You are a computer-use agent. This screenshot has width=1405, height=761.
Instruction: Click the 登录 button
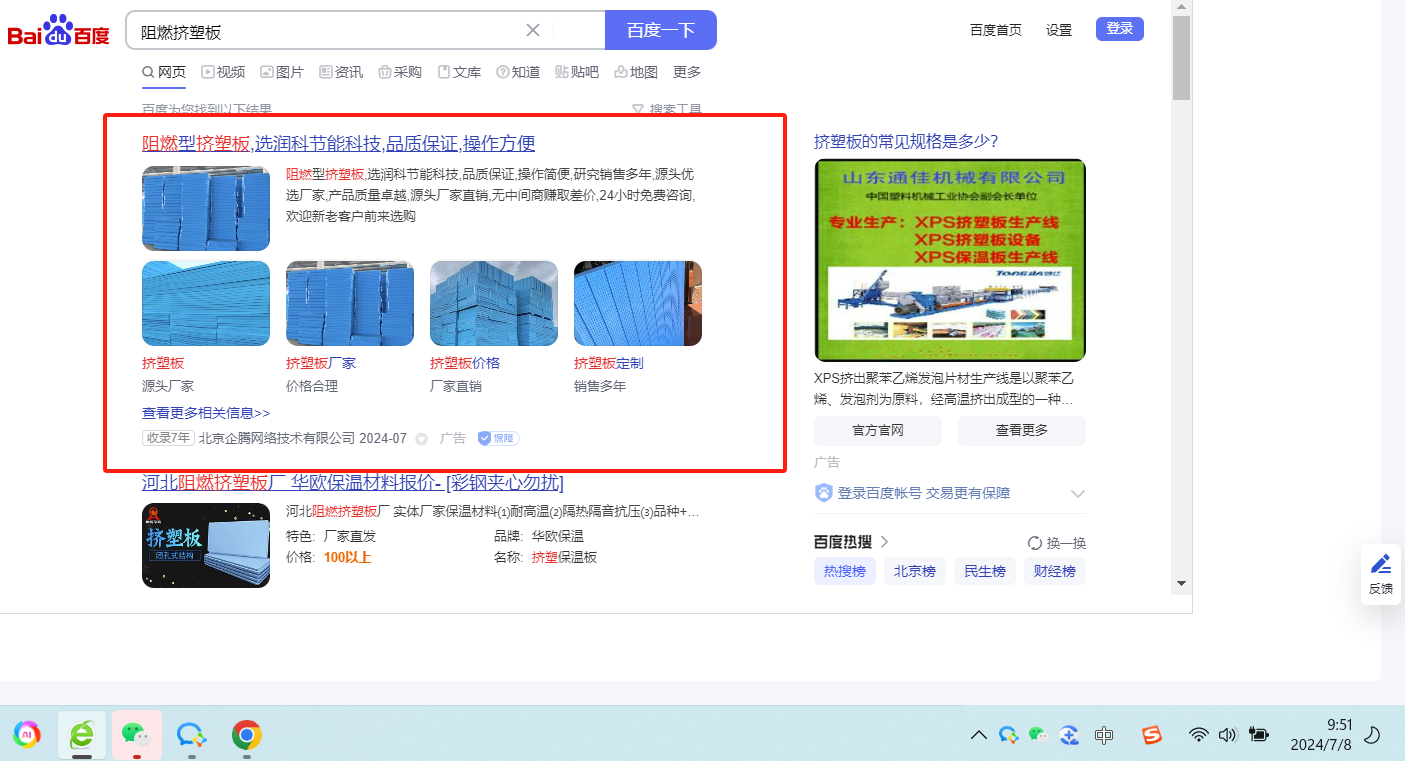tap(1120, 29)
